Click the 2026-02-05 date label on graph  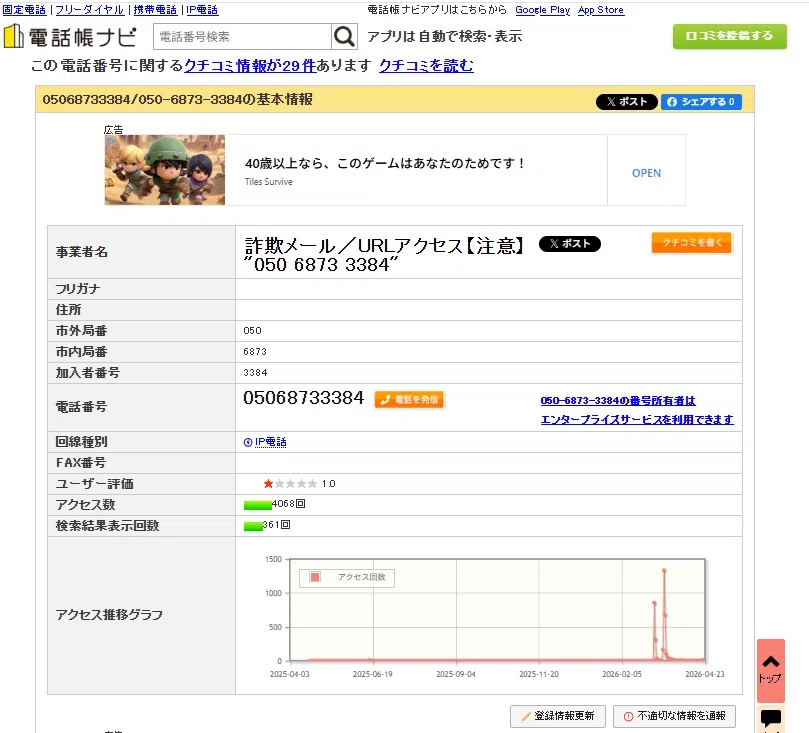click(x=622, y=674)
